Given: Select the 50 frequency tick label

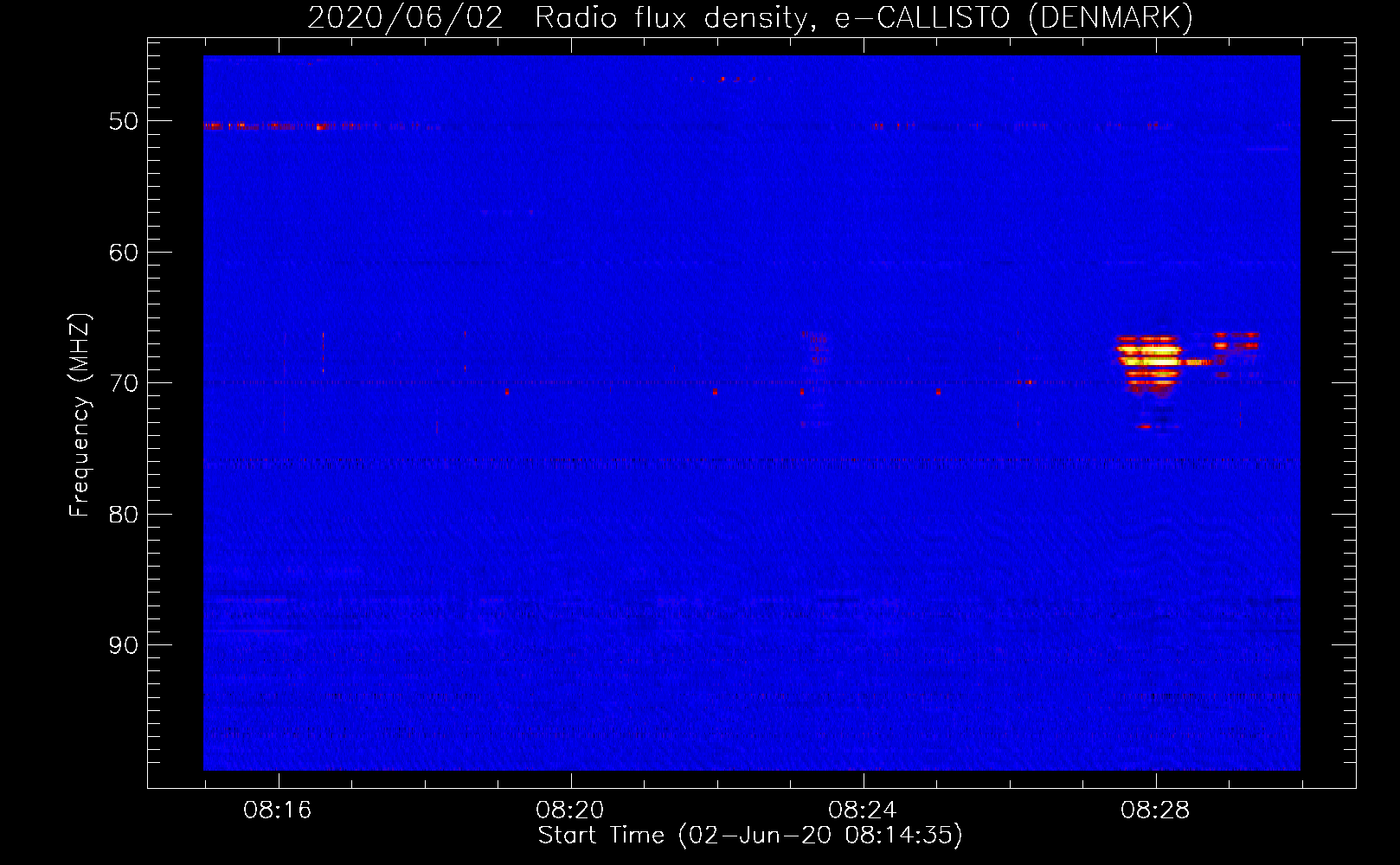Looking at the screenshot, I should click(x=124, y=121).
